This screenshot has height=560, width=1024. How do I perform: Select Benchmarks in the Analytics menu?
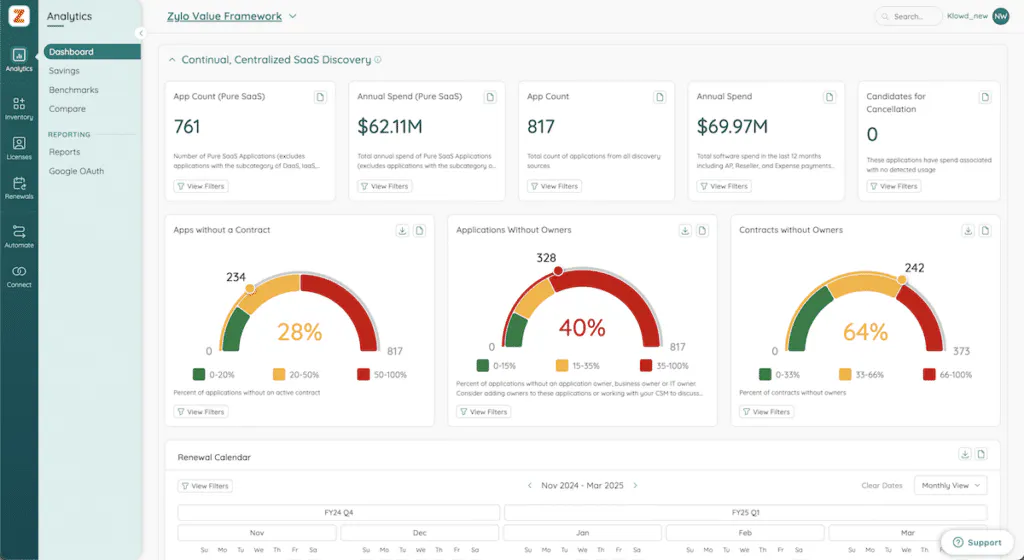coord(74,89)
